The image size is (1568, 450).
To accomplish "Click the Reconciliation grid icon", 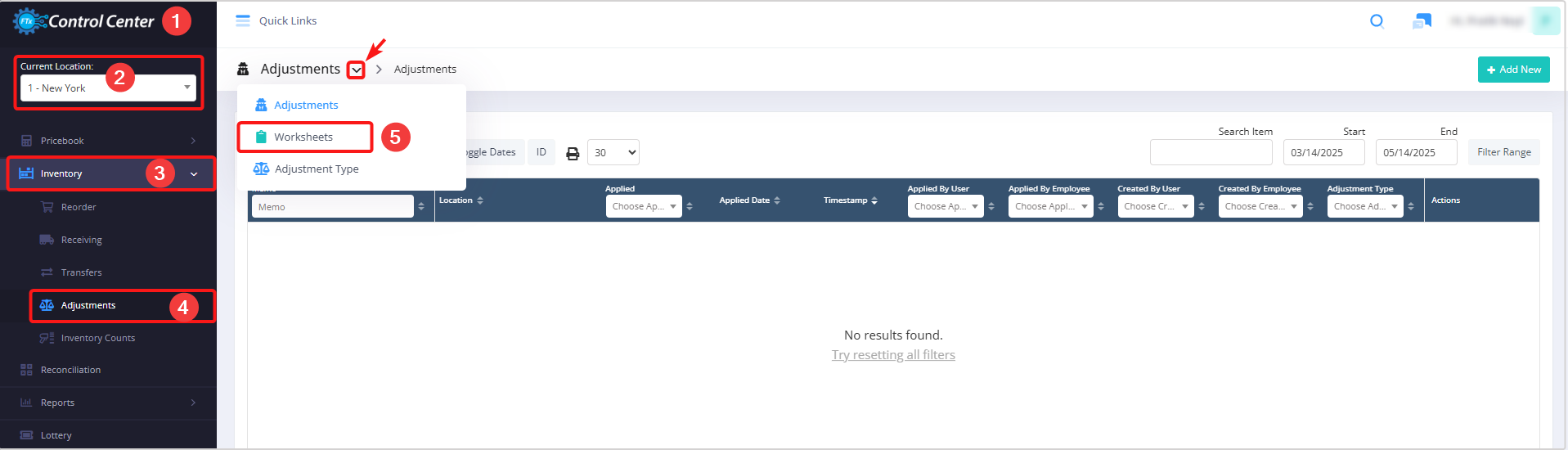I will click(26, 370).
